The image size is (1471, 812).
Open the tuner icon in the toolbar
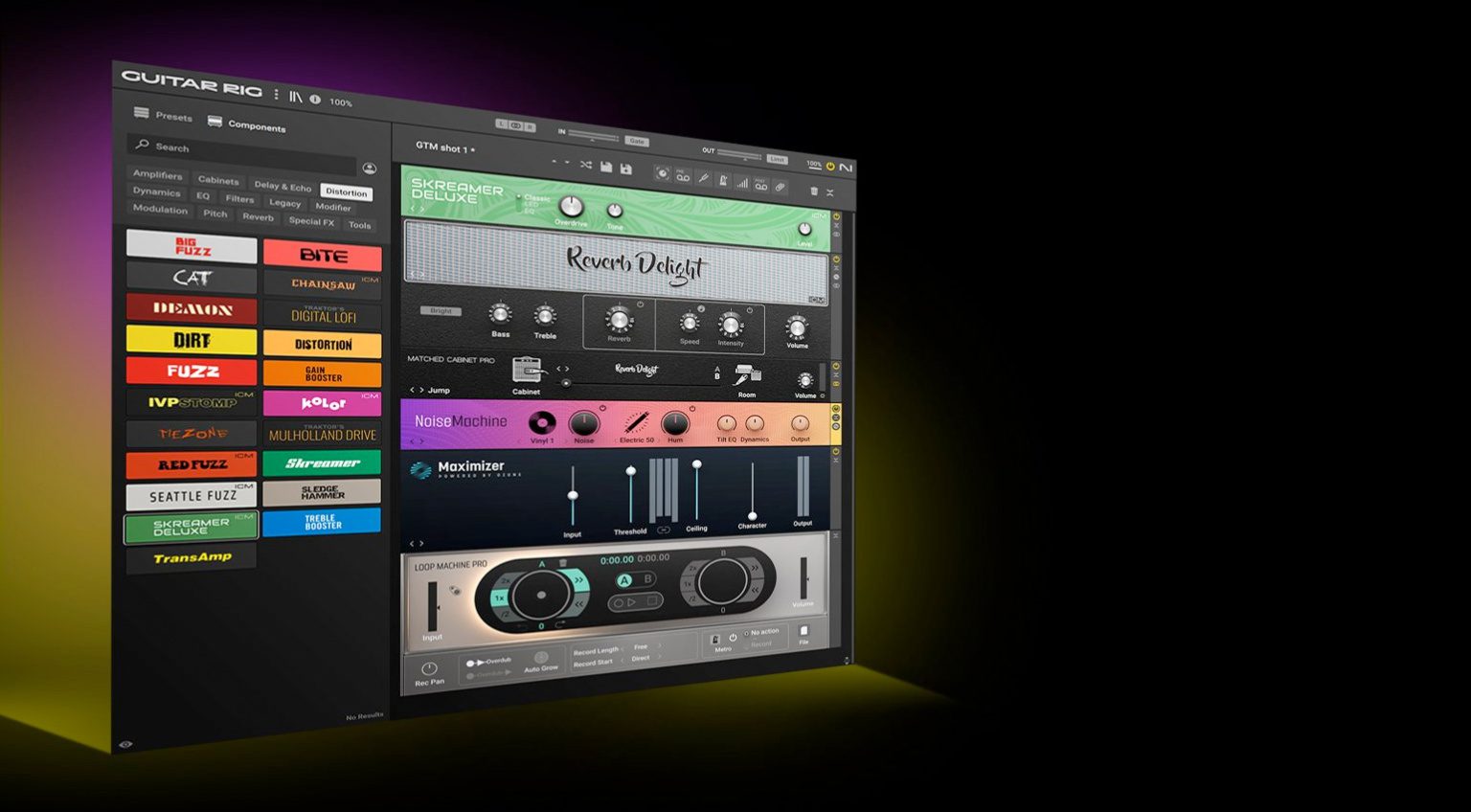point(705,178)
